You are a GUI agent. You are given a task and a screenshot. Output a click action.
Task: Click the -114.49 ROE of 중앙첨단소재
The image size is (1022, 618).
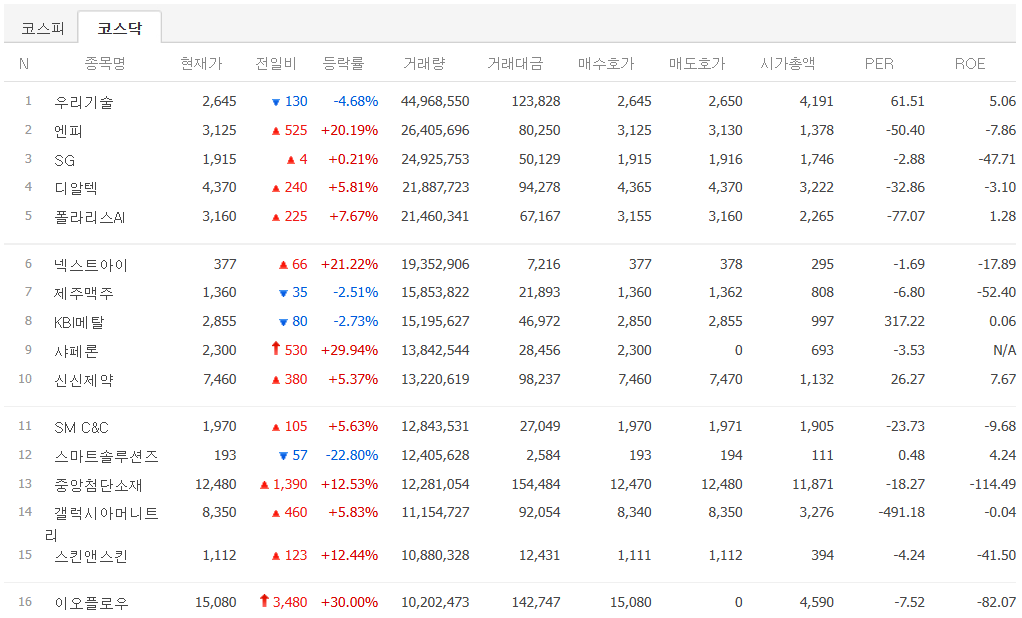pos(992,484)
